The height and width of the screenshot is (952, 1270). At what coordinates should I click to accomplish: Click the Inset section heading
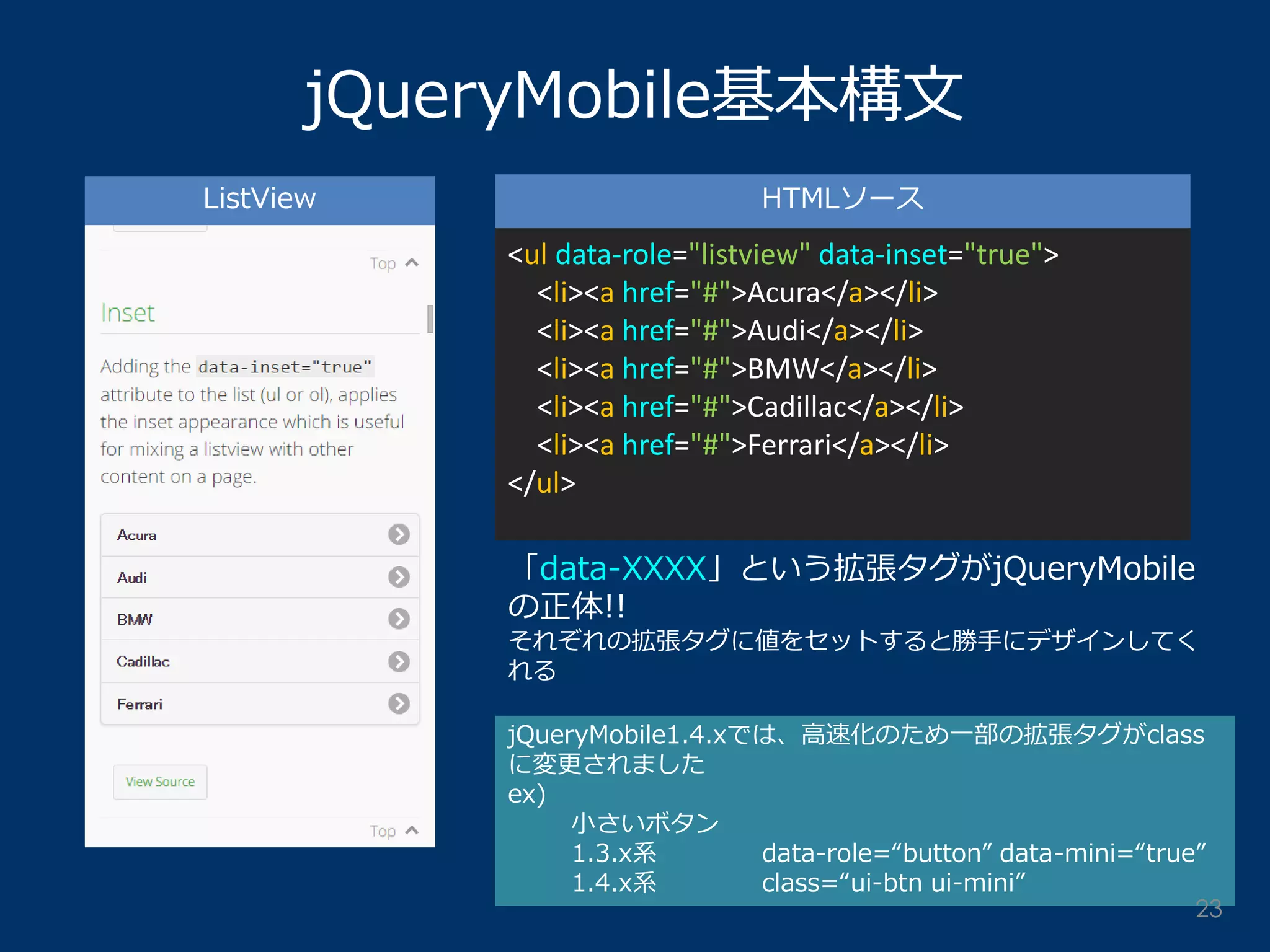click(128, 313)
